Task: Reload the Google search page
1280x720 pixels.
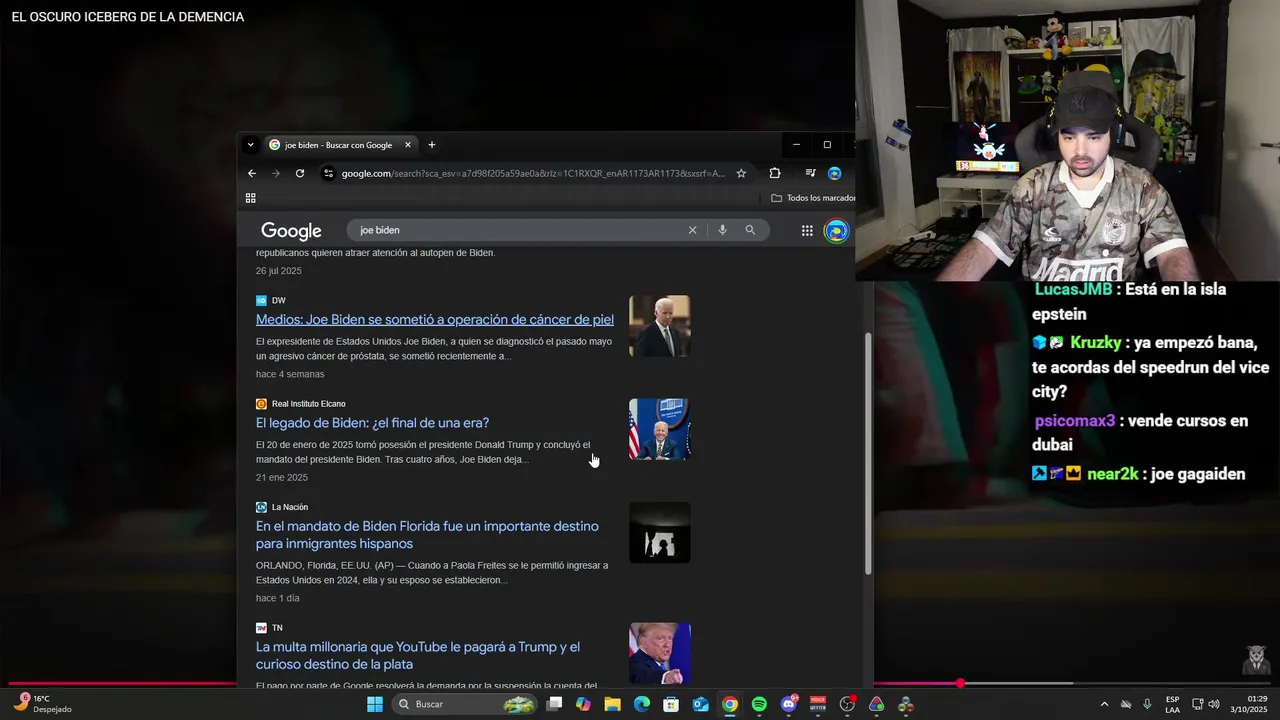Action: [300, 173]
